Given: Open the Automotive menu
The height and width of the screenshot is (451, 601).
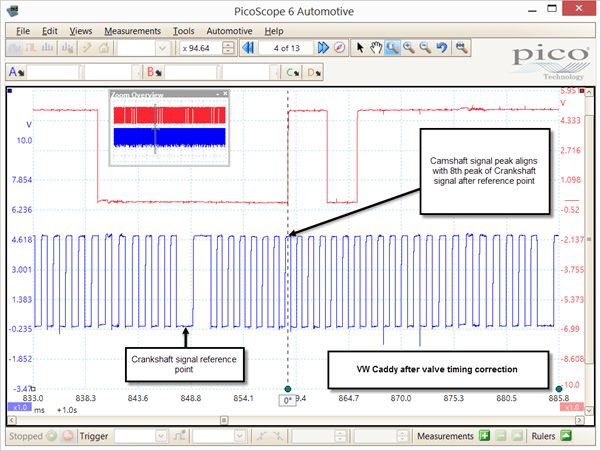Looking at the screenshot, I should (x=229, y=31).
